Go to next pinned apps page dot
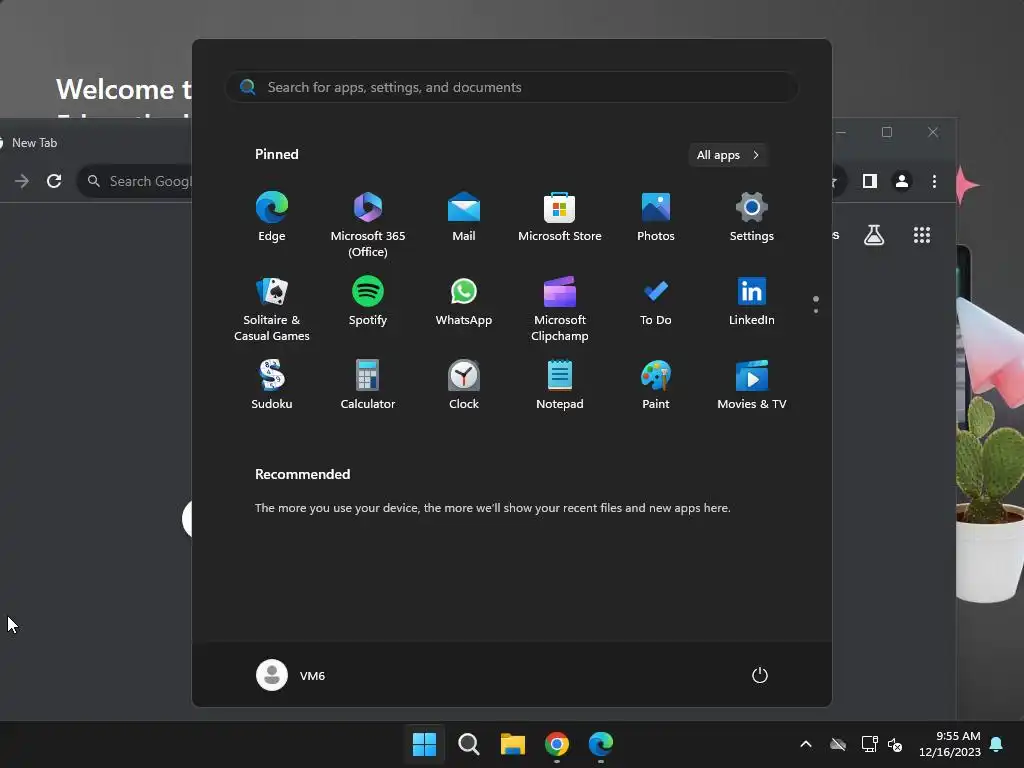This screenshot has height=768, width=1024. click(816, 311)
